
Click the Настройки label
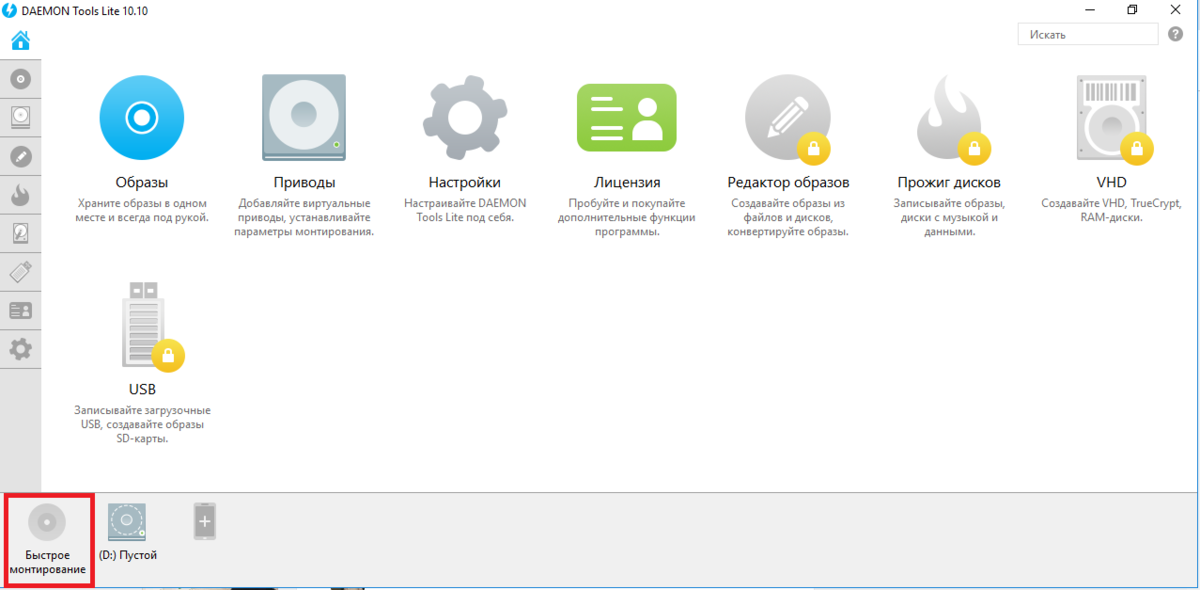coord(464,183)
